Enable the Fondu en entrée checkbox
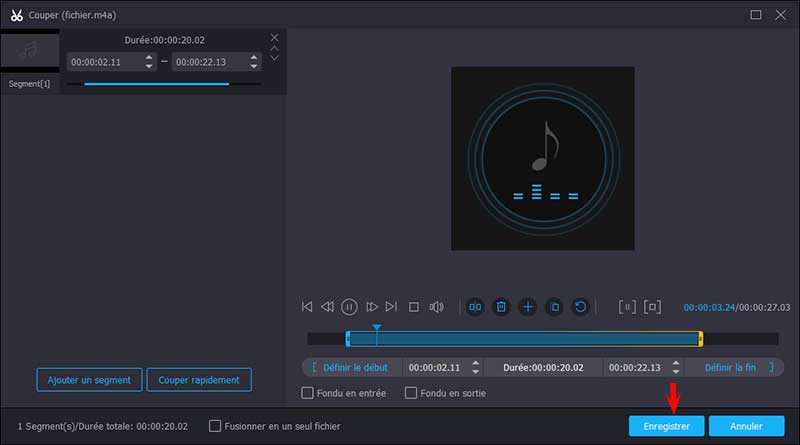800x445 pixels. [308, 393]
